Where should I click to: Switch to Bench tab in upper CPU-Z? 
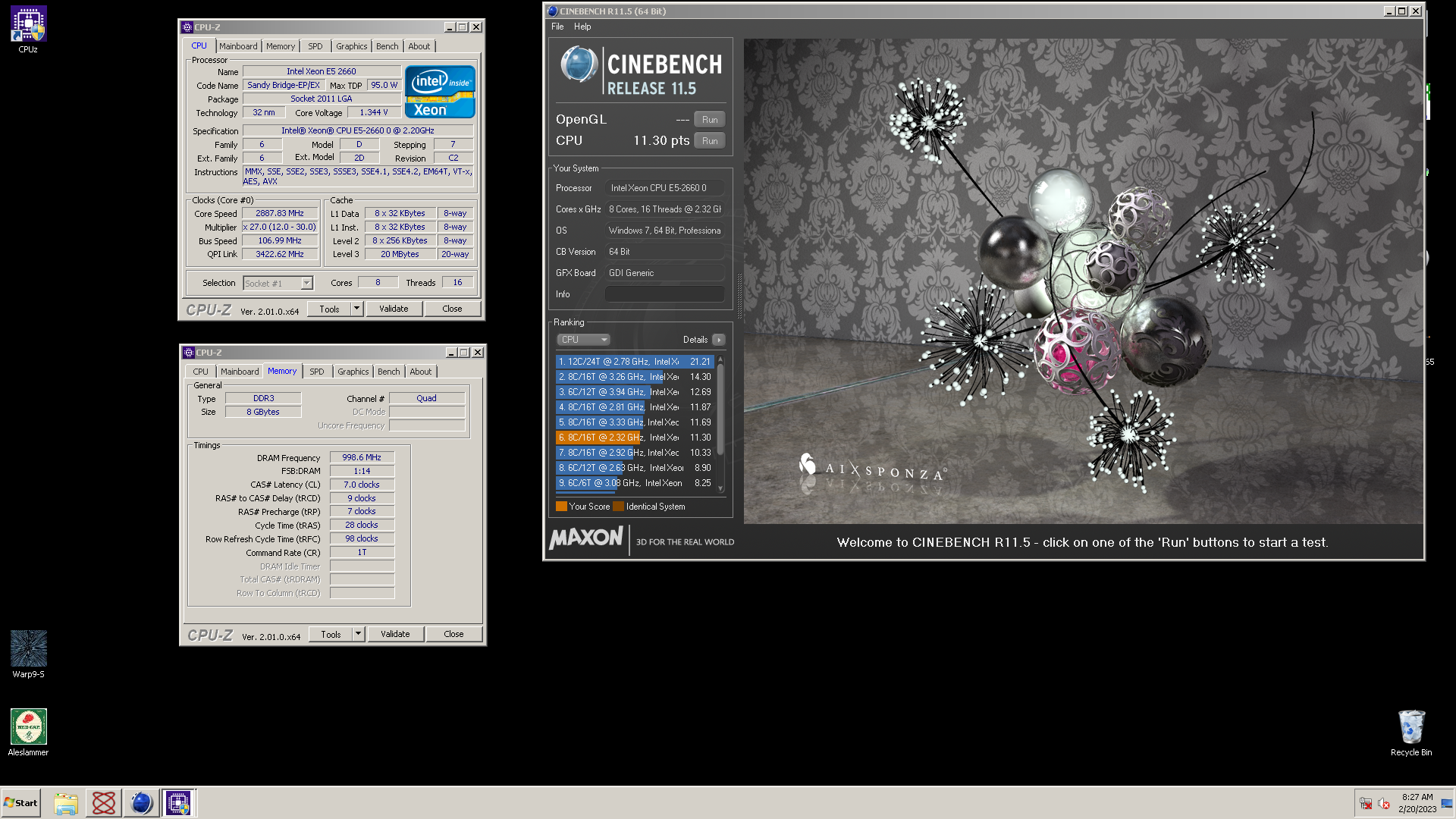click(x=388, y=46)
